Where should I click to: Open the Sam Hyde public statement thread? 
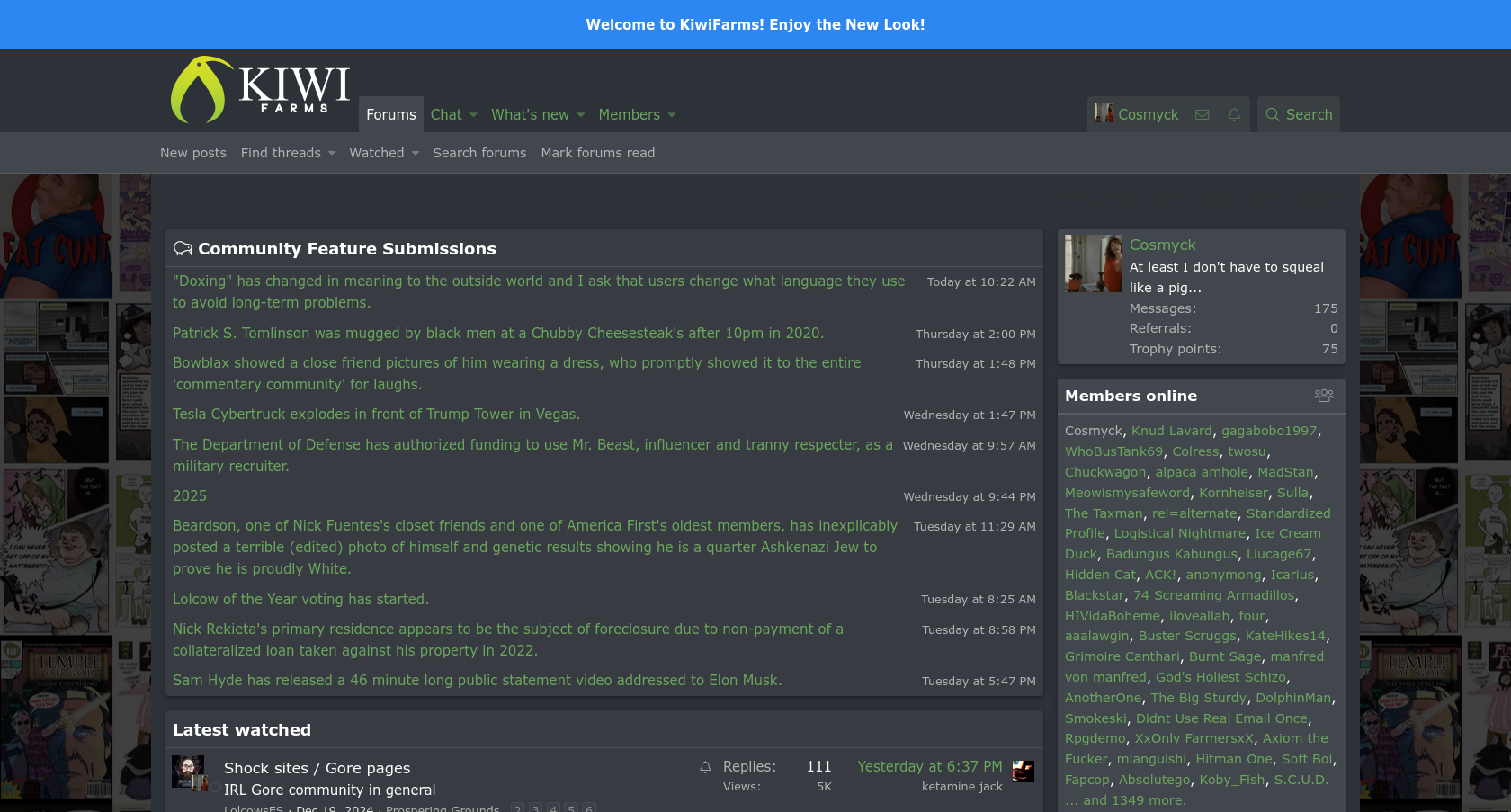[x=478, y=681]
